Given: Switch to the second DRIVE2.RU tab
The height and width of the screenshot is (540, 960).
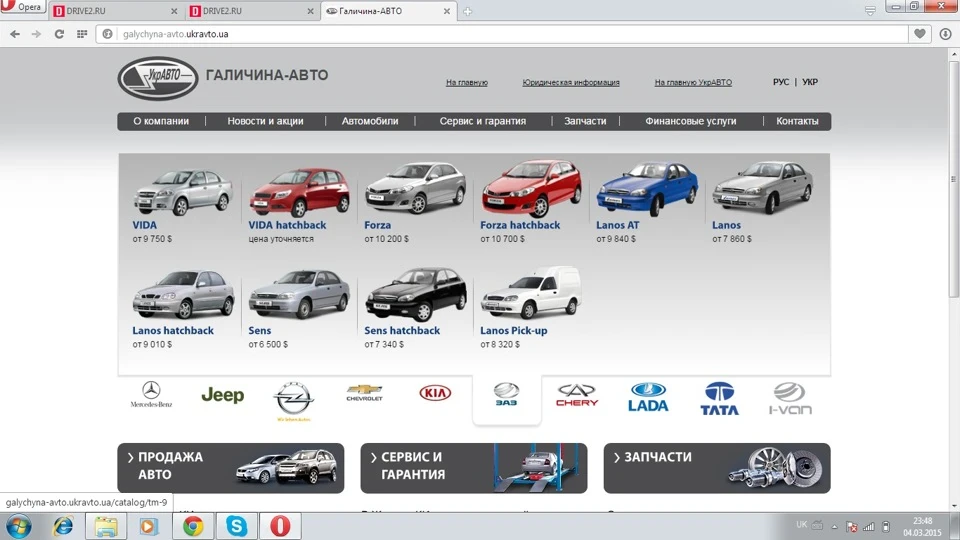Looking at the screenshot, I should [x=251, y=11].
